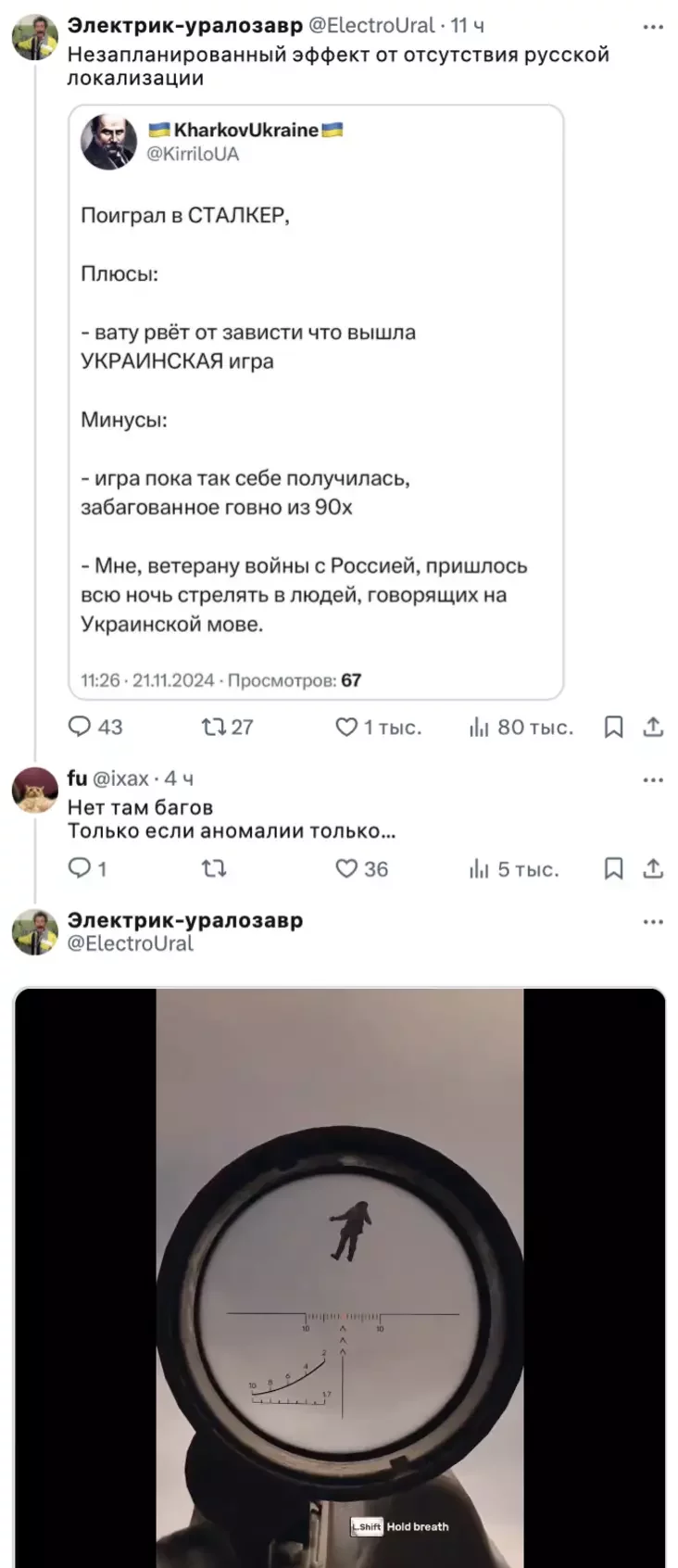Reply to fu's comment

point(88,868)
